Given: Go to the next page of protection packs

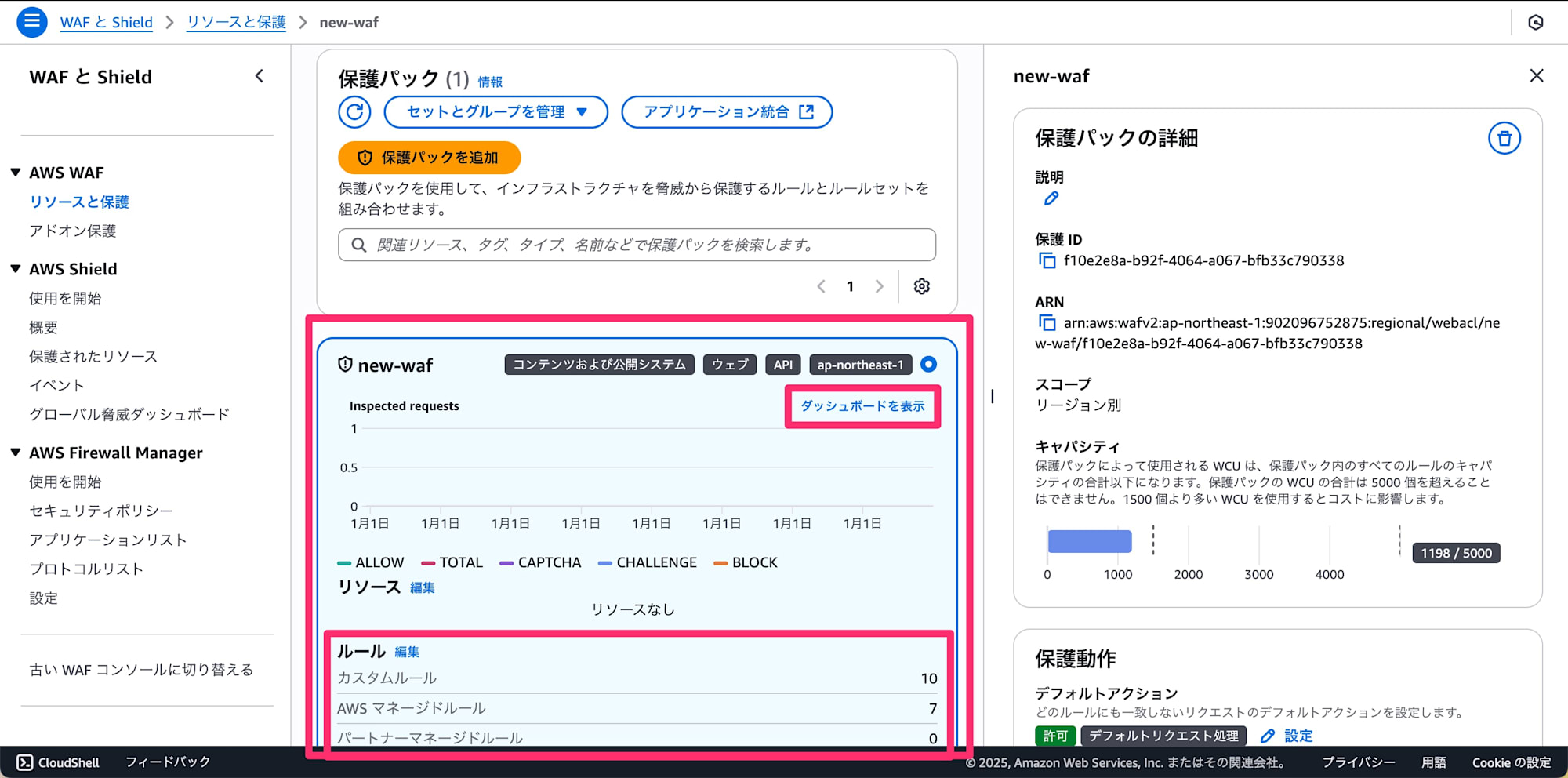Looking at the screenshot, I should 879,286.
